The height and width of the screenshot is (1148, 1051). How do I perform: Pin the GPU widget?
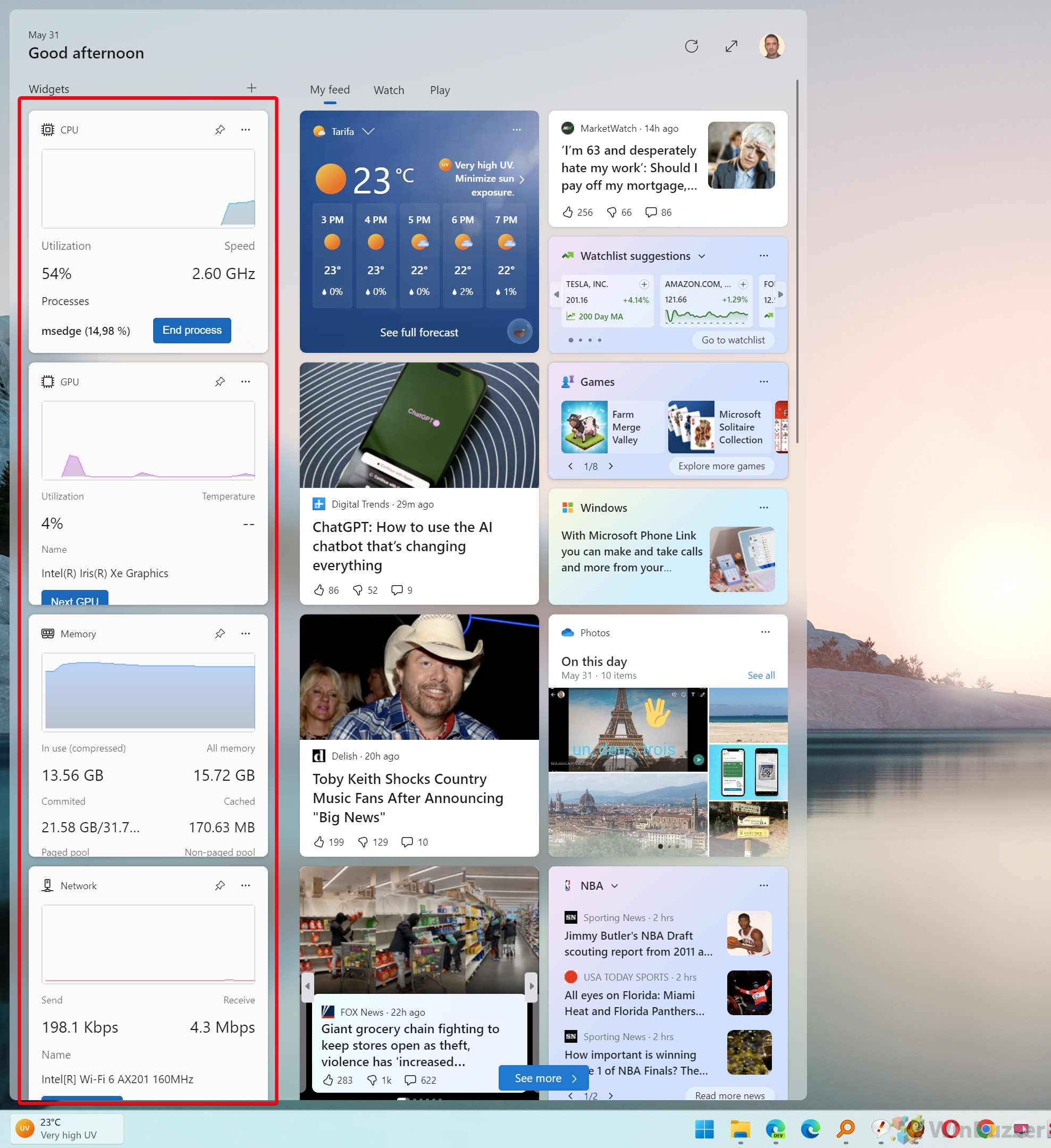(220, 382)
